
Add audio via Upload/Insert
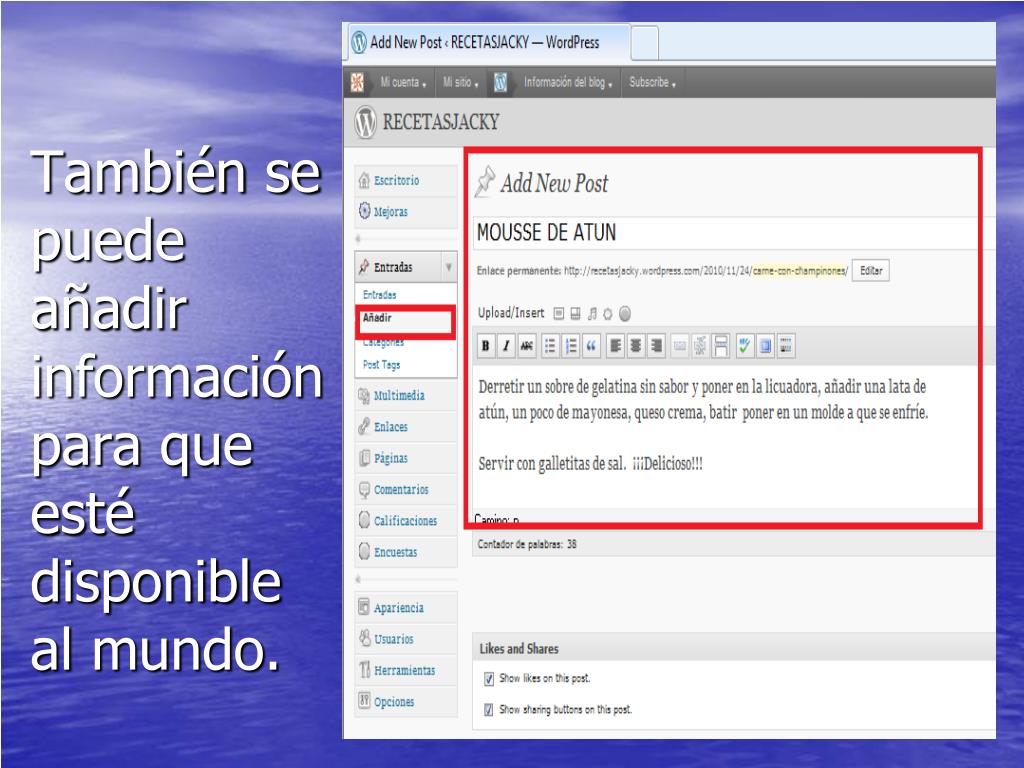pyautogui.click(x=592, y=314)
